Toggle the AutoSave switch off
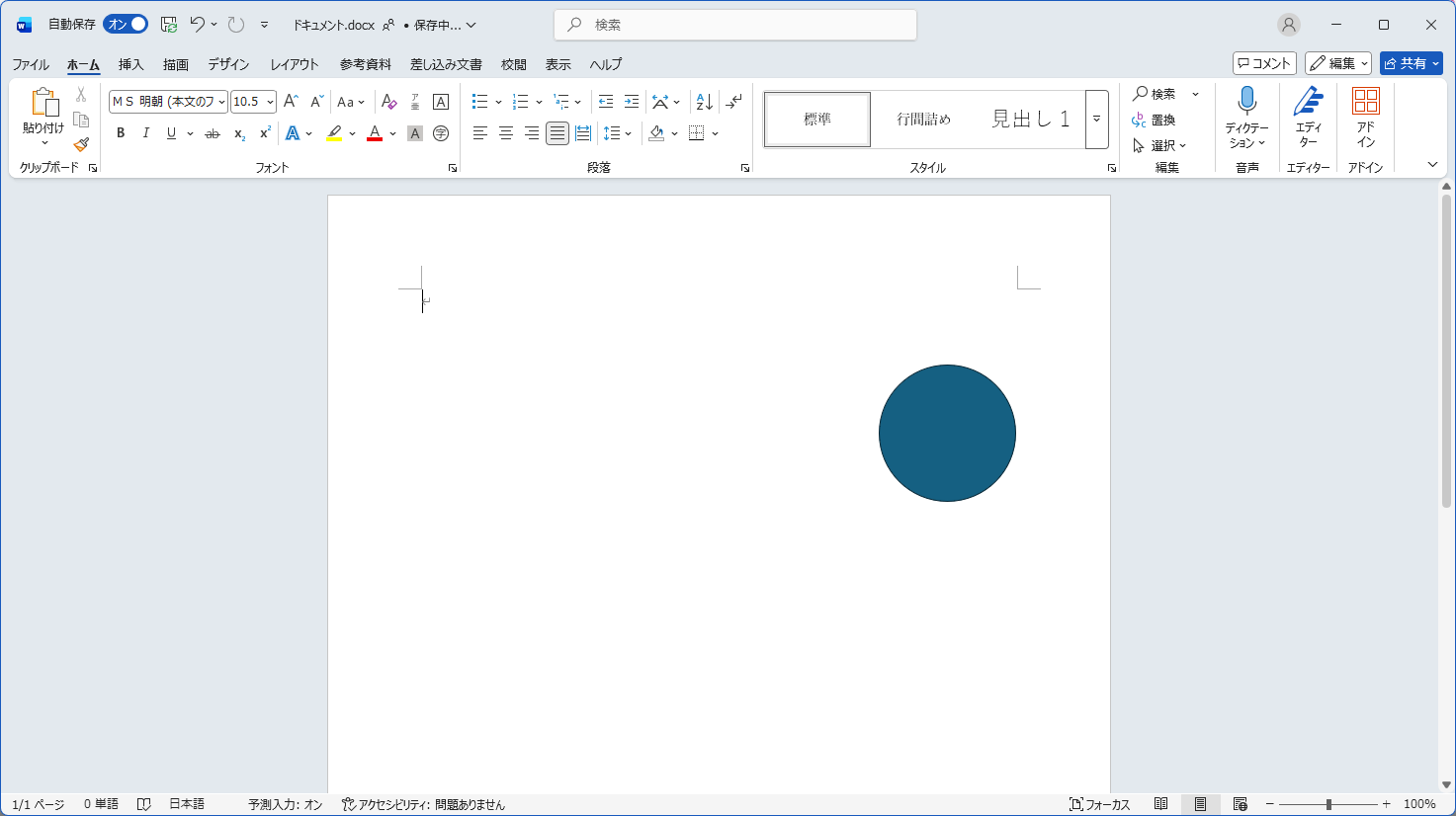The image size is (1456, 816). tap(126, 25)
